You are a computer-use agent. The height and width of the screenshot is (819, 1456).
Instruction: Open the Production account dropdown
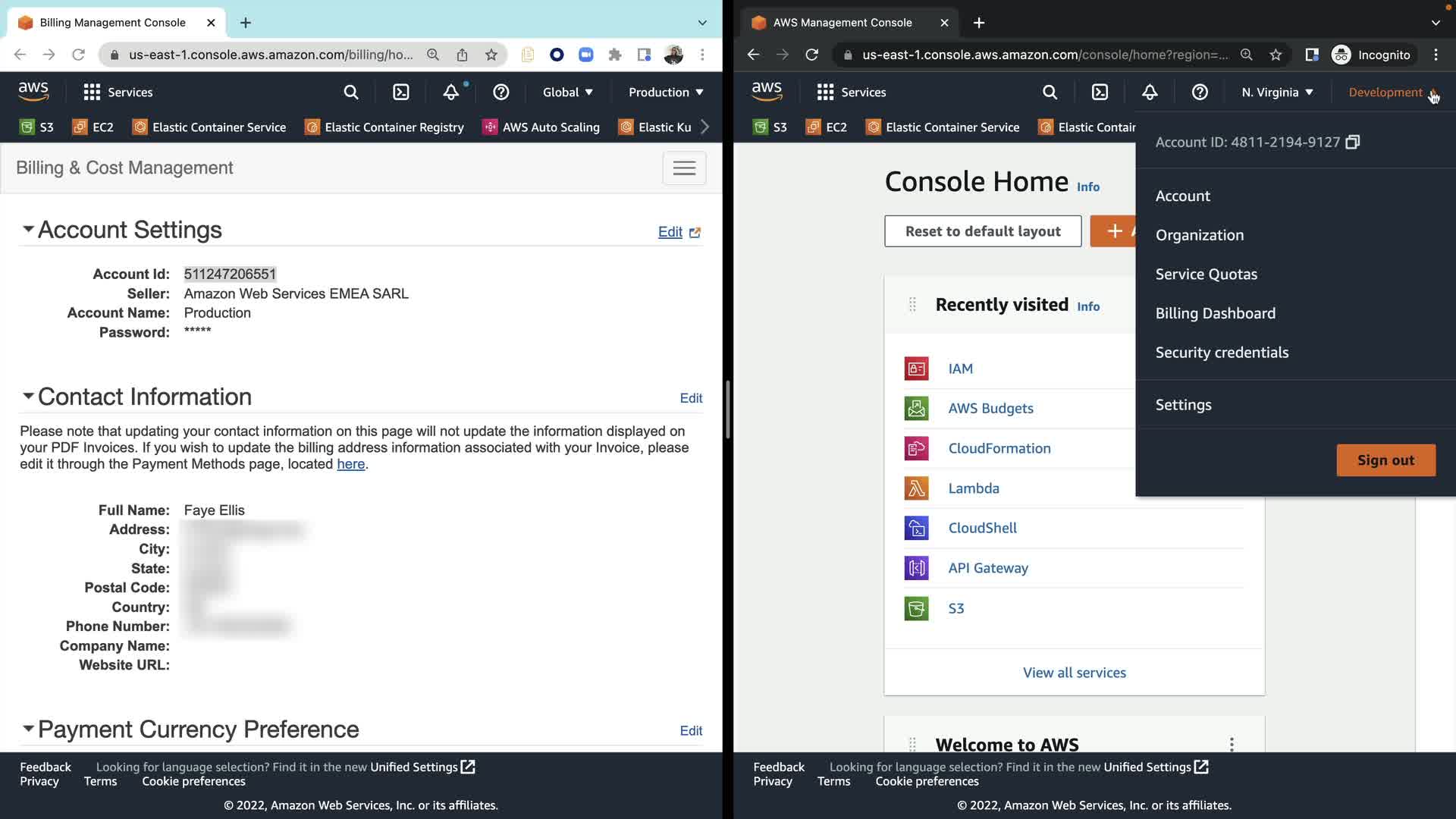point(665,93)
